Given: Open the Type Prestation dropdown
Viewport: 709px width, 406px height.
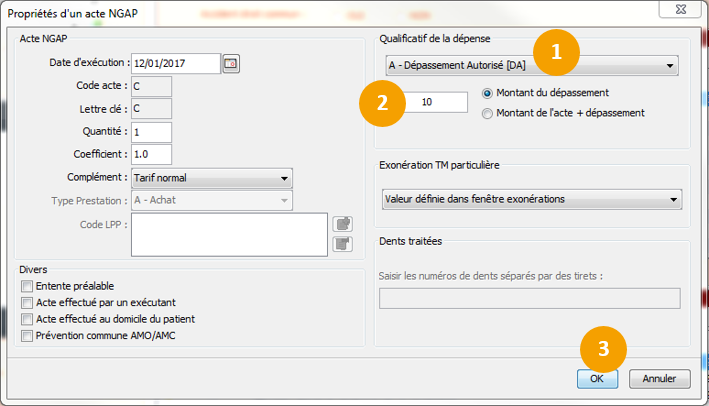Looking at the screenshot, I should [x=212, y=200].
